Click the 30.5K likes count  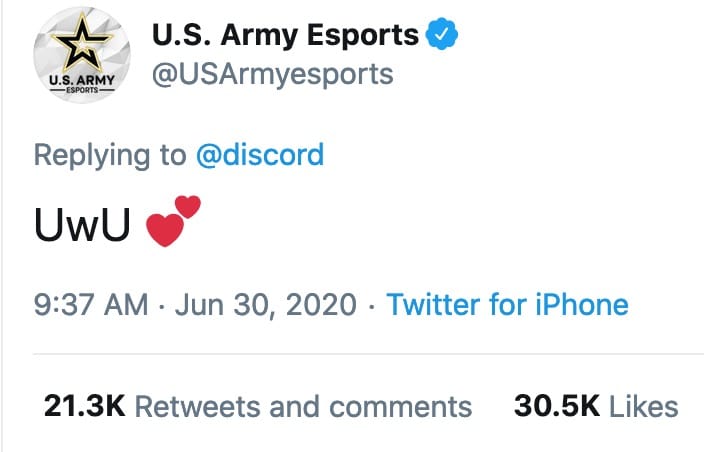[x=557, y=407]
